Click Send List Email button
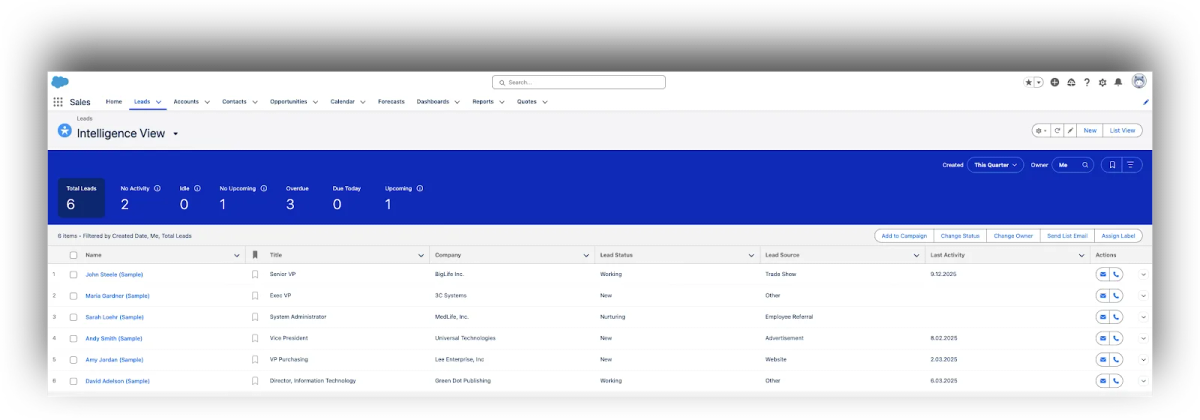1200x420 pixels. pos(1067,236)
